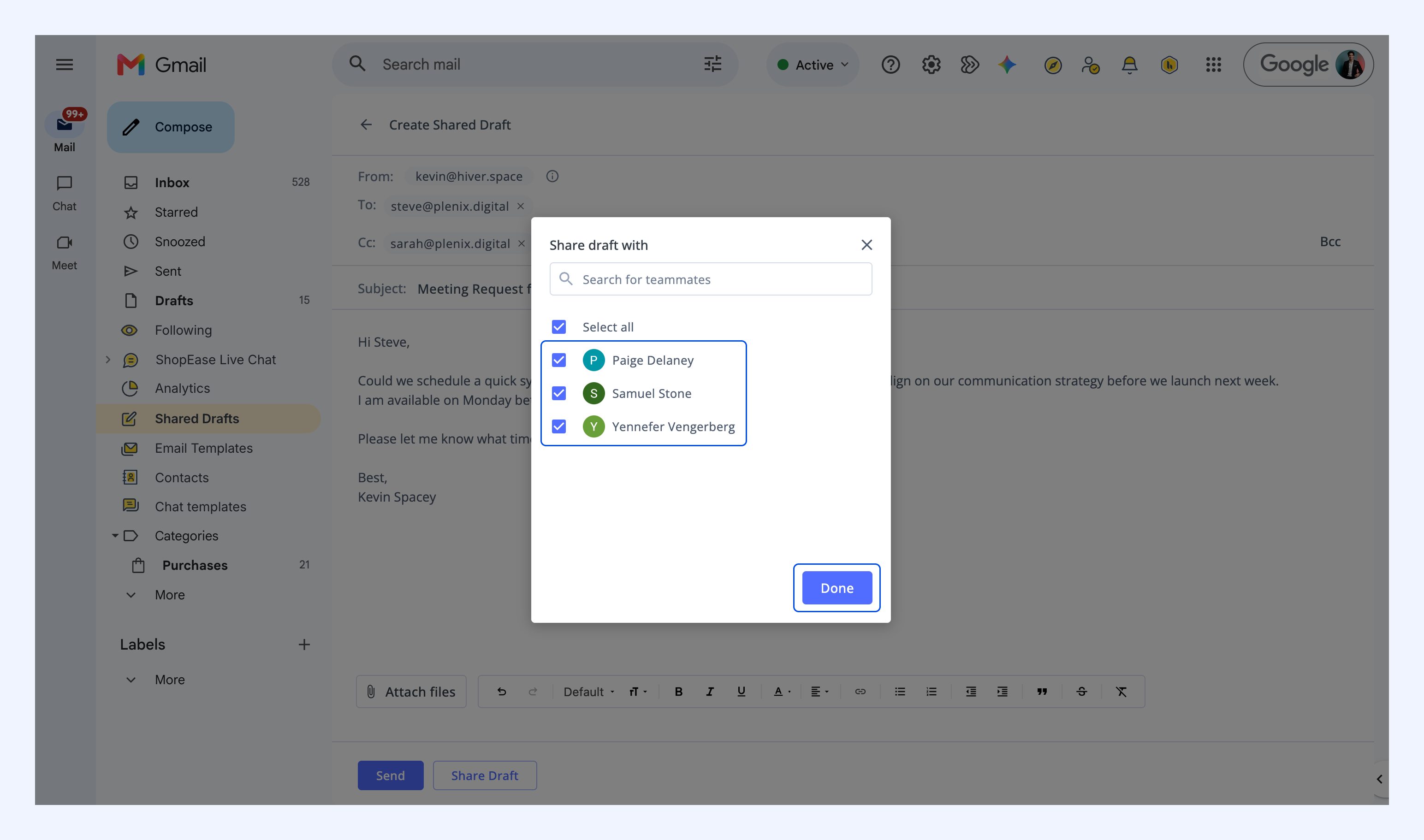Apply underline formatting
1424x840 pixels.
click(x=741, y=692)
